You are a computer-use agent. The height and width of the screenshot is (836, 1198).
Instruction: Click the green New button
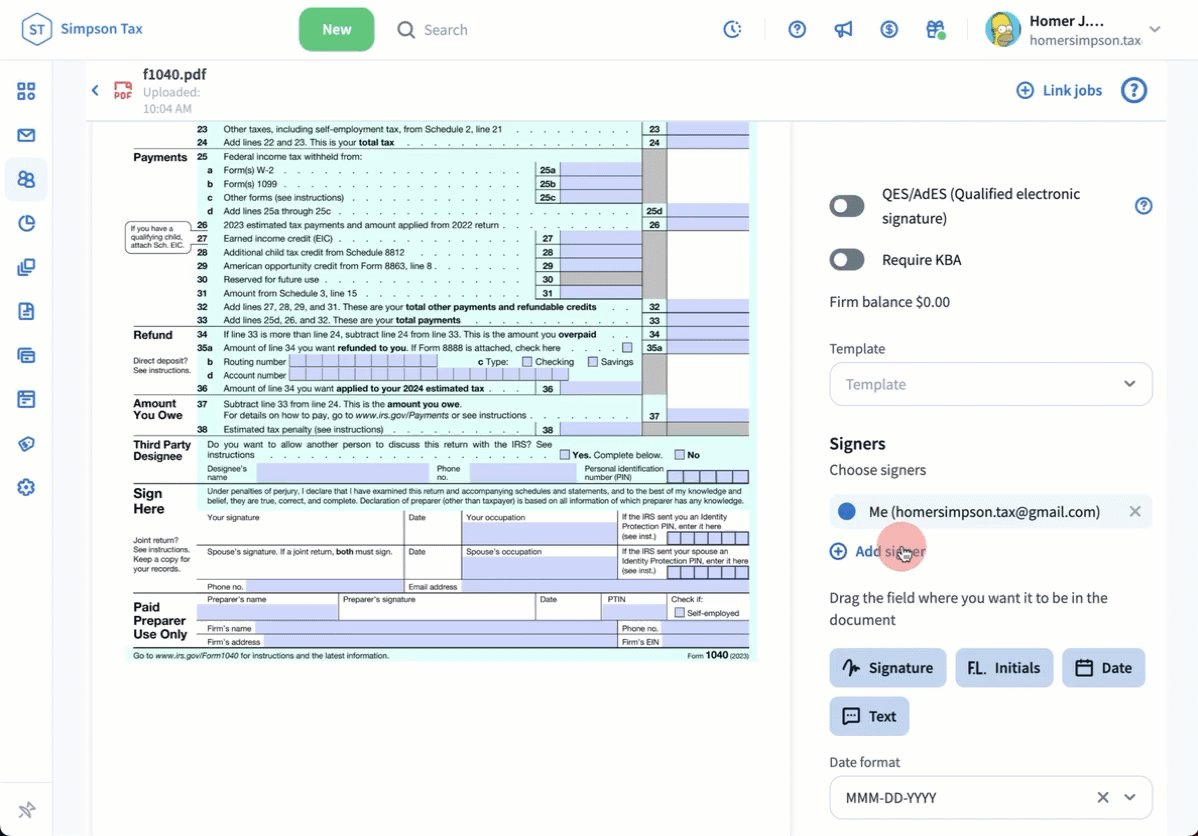[x=336, y=30]
